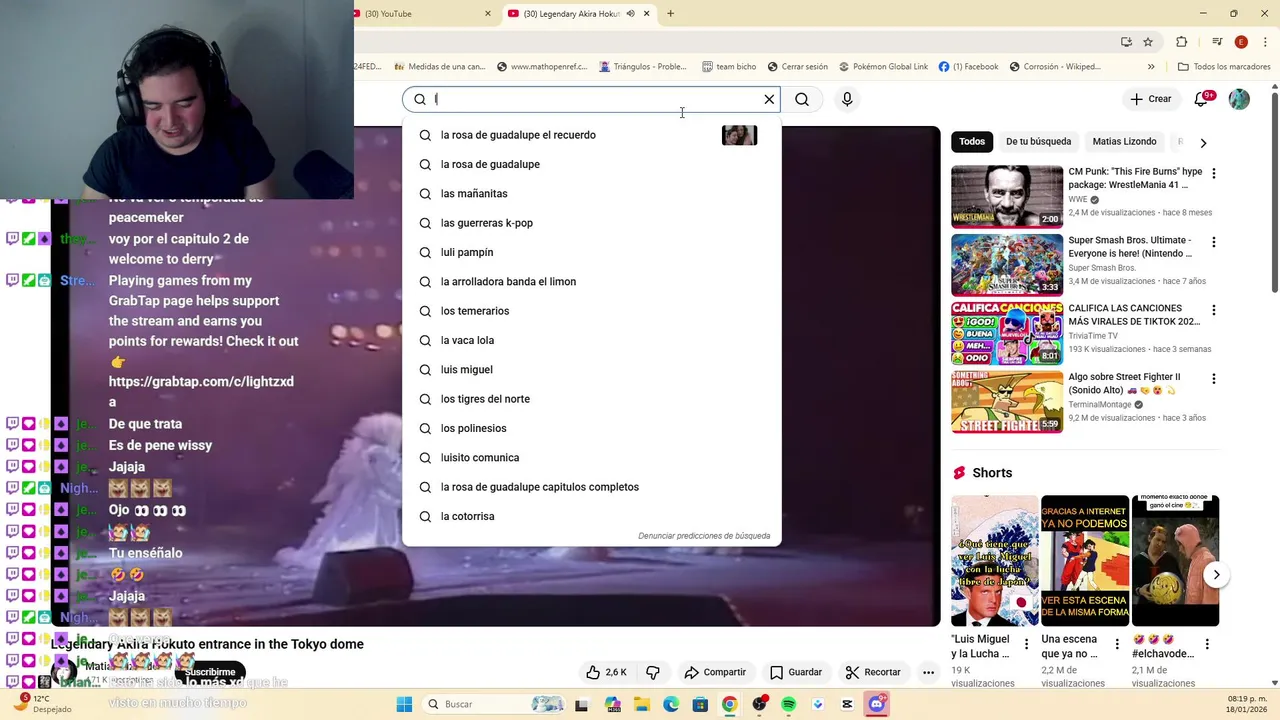Like the video with thumbs-up
1280x720 pixels.
coord(607,672)
